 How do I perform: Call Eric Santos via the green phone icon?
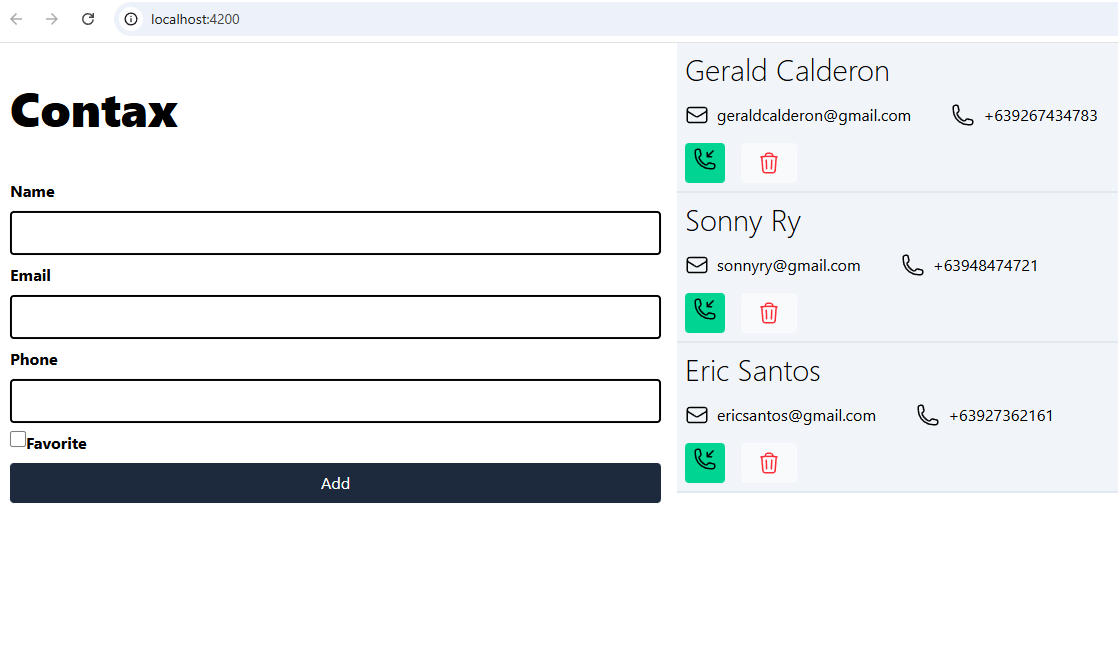click(705, 463)
